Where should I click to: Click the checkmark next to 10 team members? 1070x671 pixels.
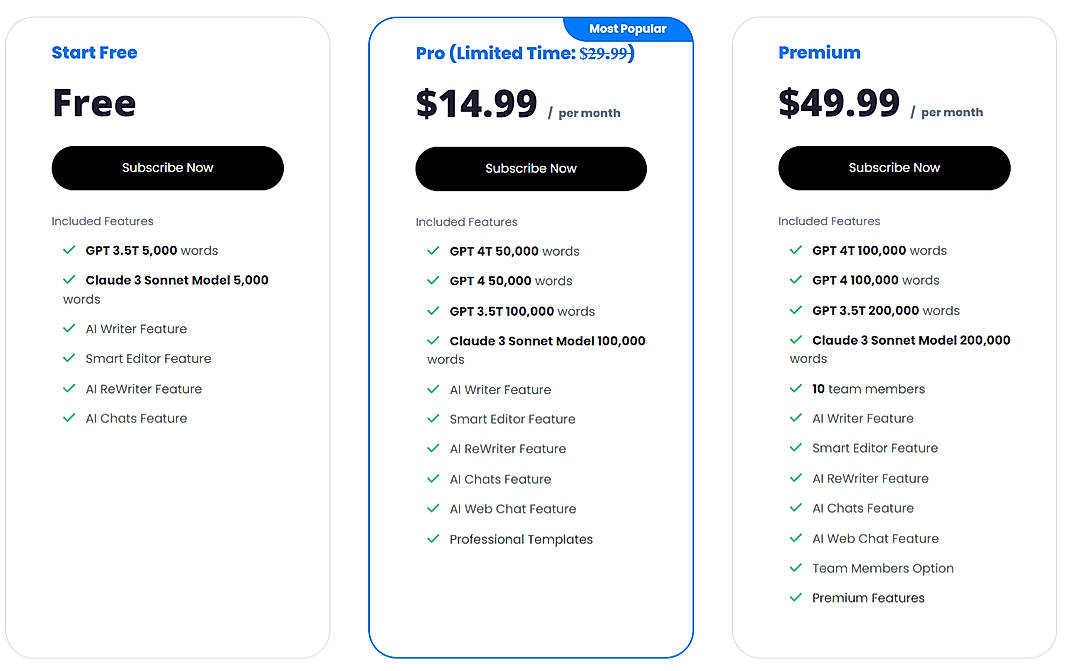click(x=796, y=389)
